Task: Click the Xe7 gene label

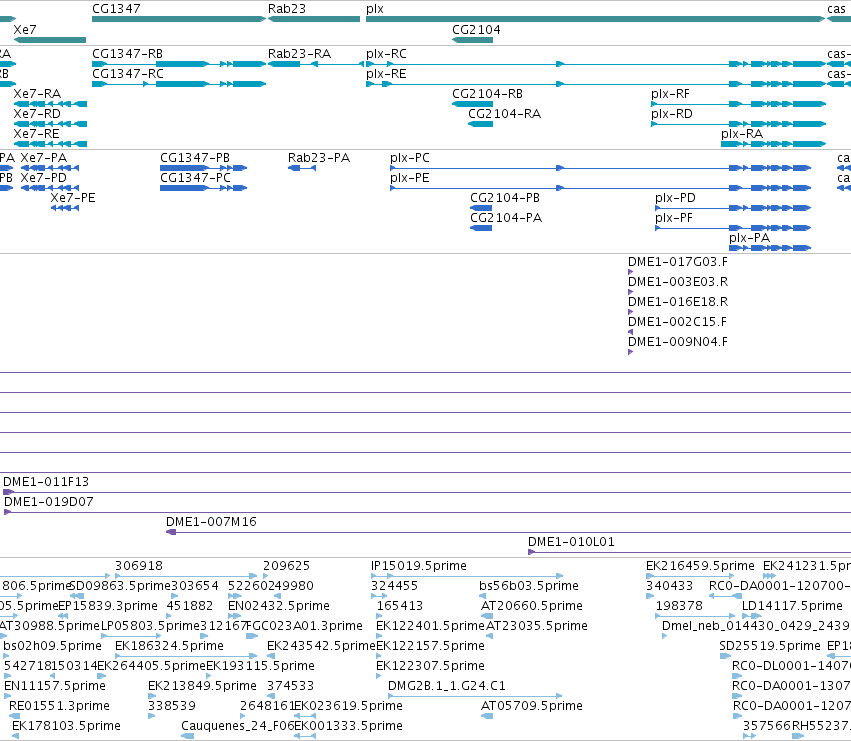Action: 25,29
